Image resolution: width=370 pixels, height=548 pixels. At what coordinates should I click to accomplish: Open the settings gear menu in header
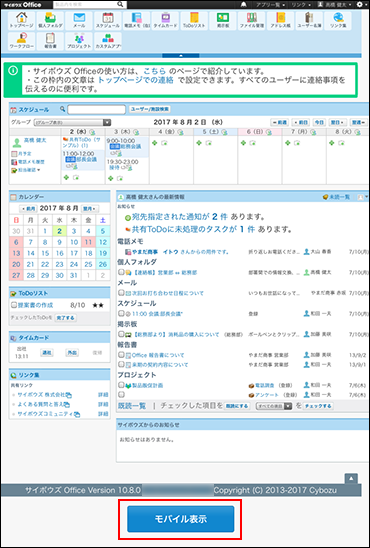[x=360, y=5]
